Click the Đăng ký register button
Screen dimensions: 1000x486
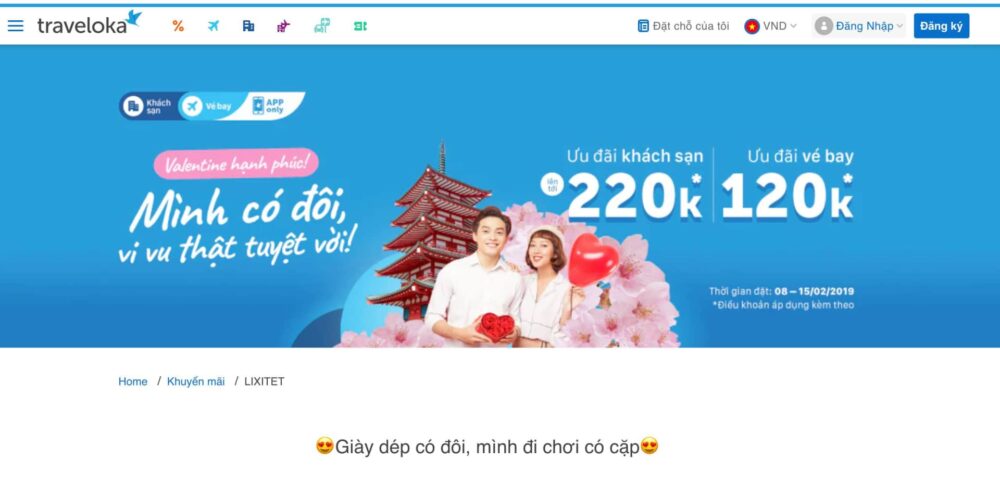point(941,26)
